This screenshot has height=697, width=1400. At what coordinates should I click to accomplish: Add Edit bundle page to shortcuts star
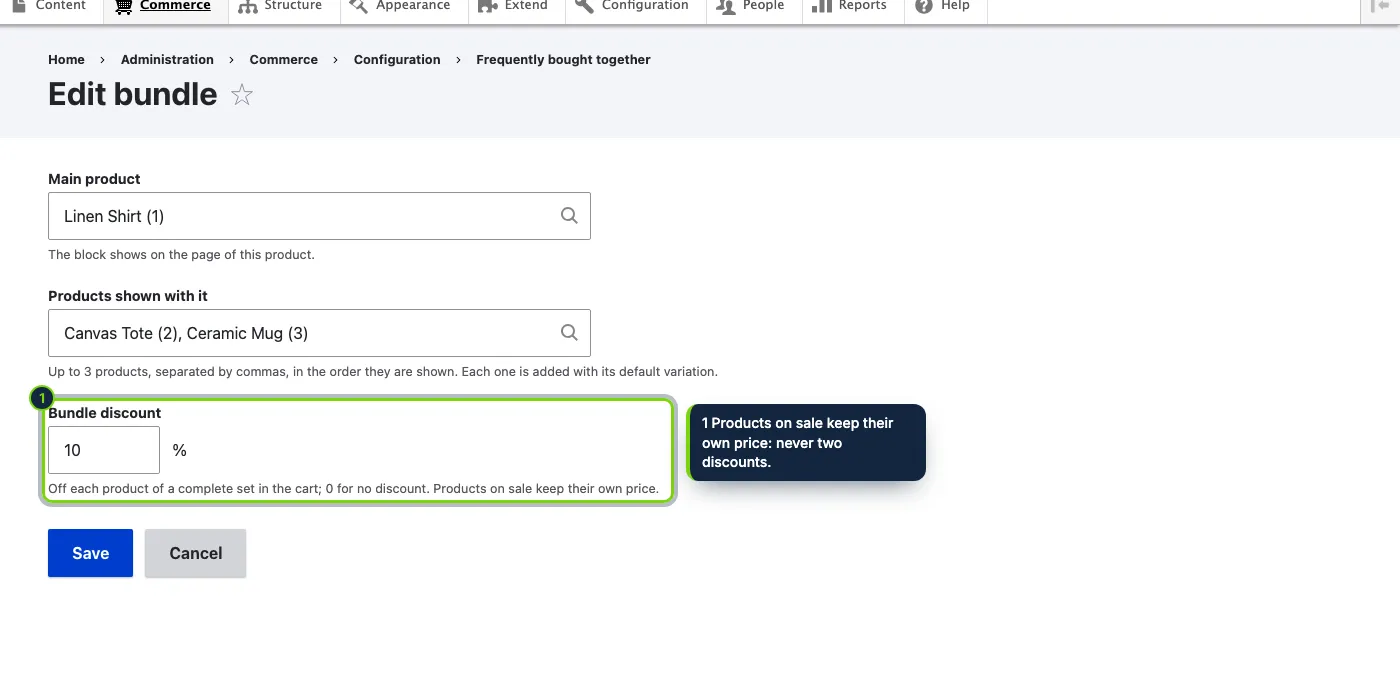(x=242, y=95)
